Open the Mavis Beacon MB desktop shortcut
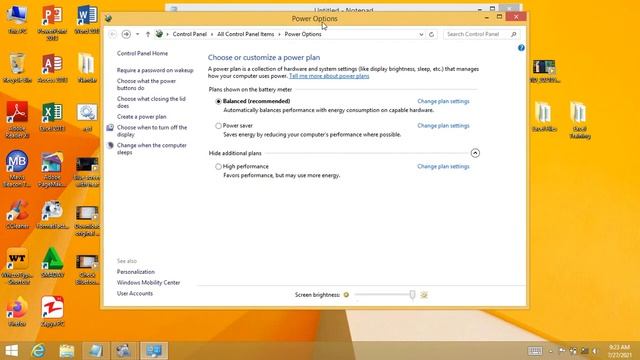This screenshot has width=640, height=360. [17, 169]
